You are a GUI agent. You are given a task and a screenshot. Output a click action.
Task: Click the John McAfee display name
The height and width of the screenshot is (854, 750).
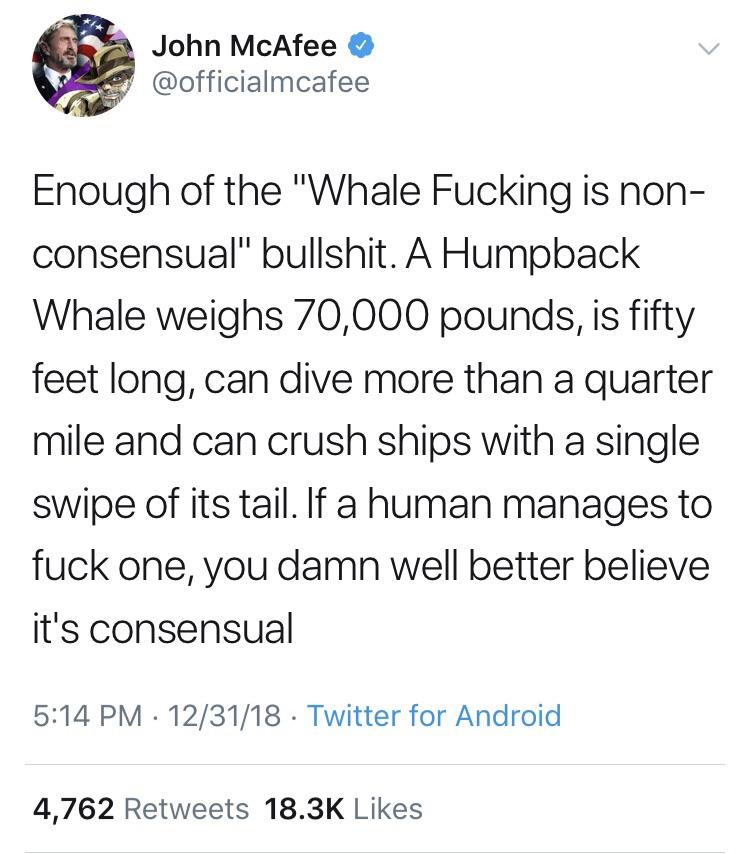click(244, 46)
